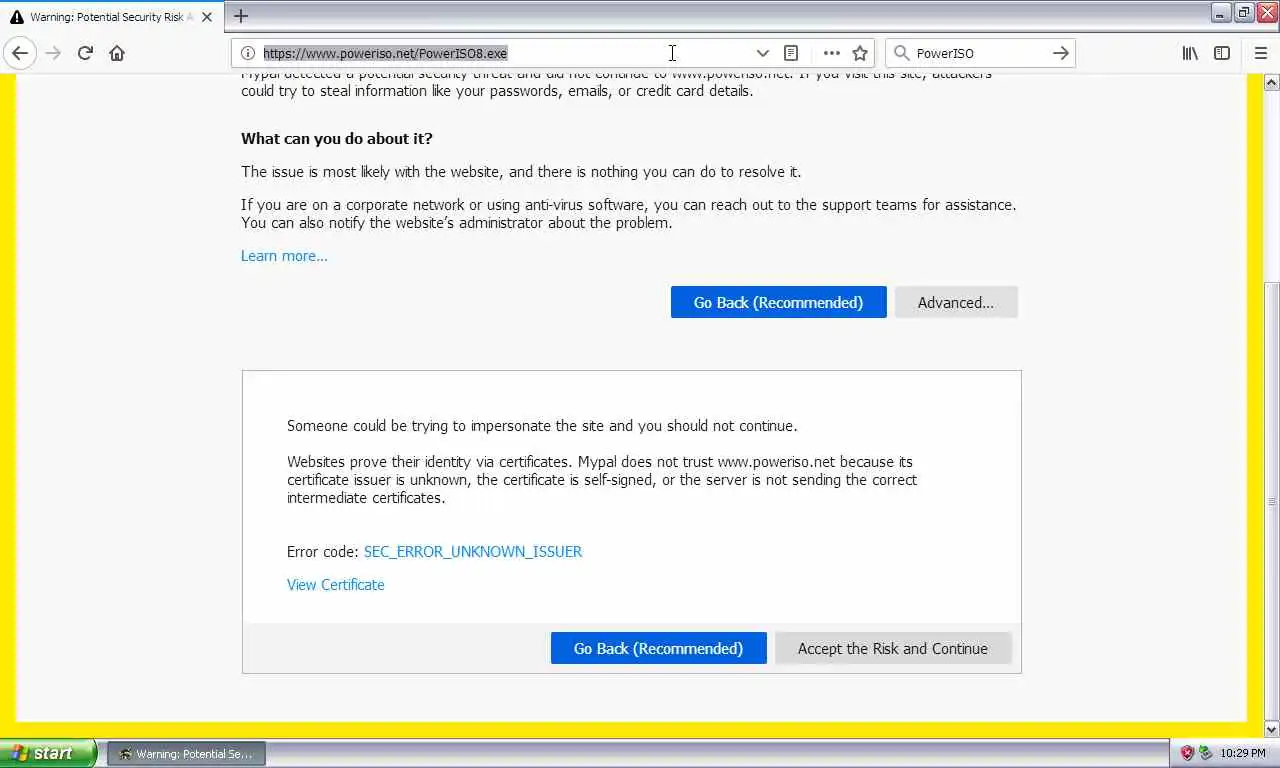The height and width of the screenshot is (768, 1280).
Task: Click the browser Back arrow button
Action: (19, 53)
